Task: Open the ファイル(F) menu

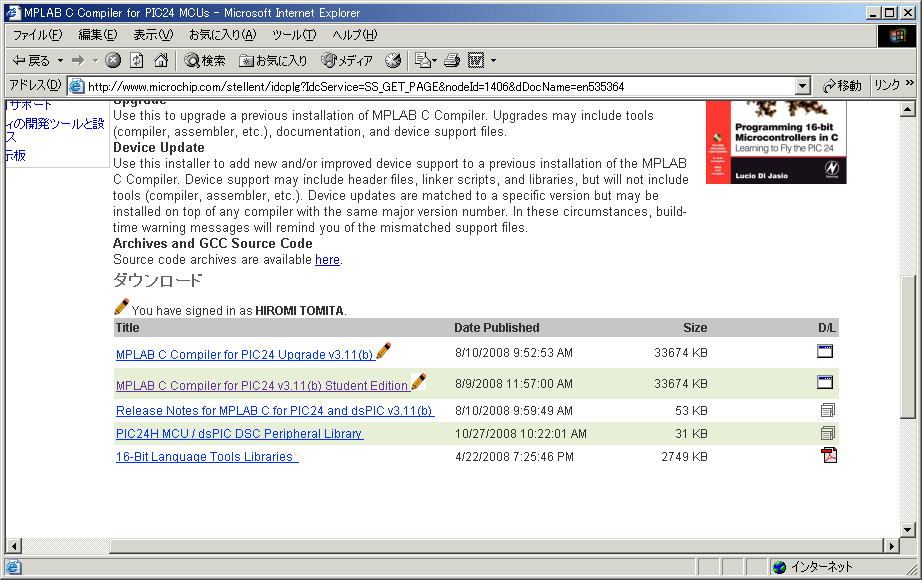Action: [38, 35]
